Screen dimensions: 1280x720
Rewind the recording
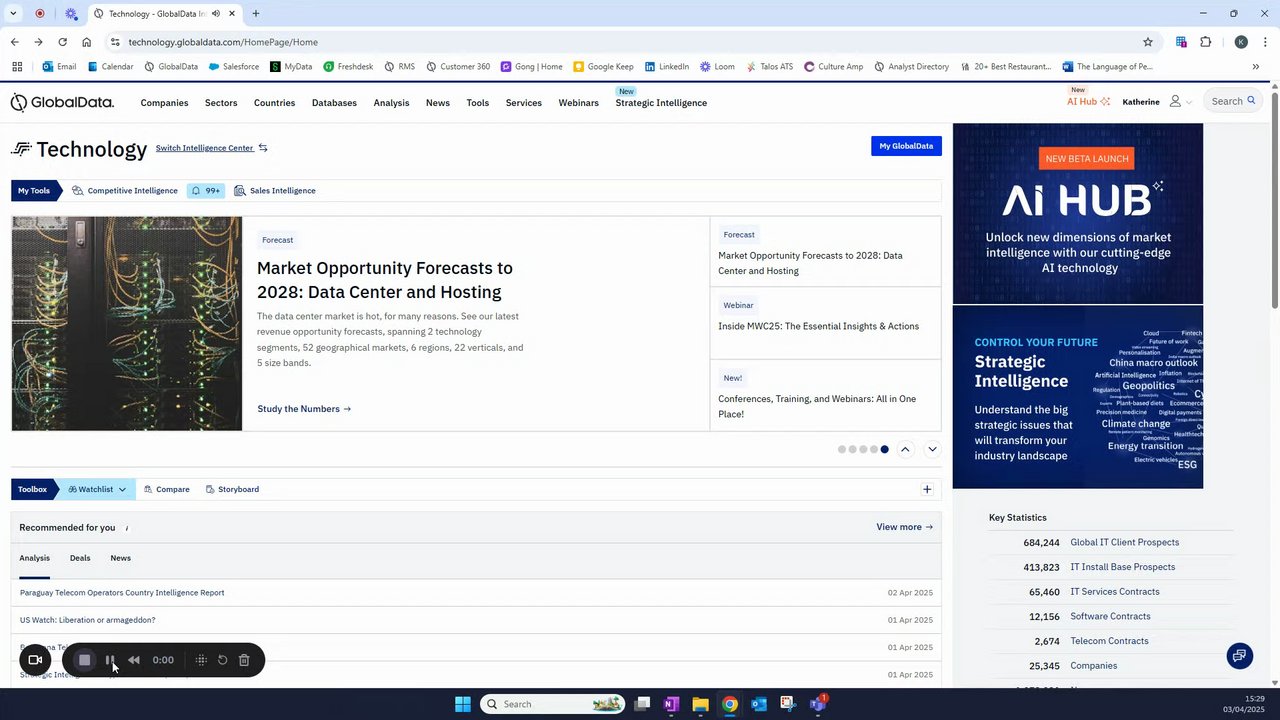click(x=134, y=660)
